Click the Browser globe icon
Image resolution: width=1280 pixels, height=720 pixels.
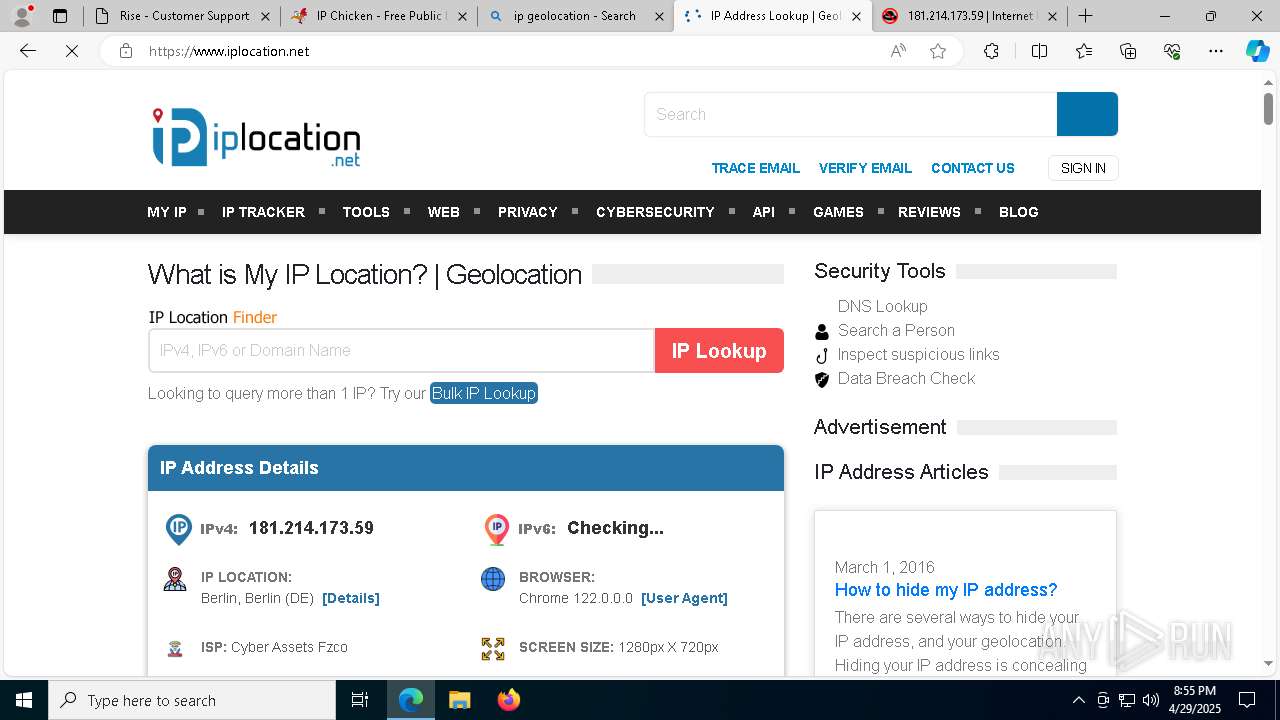click(493, 579)
